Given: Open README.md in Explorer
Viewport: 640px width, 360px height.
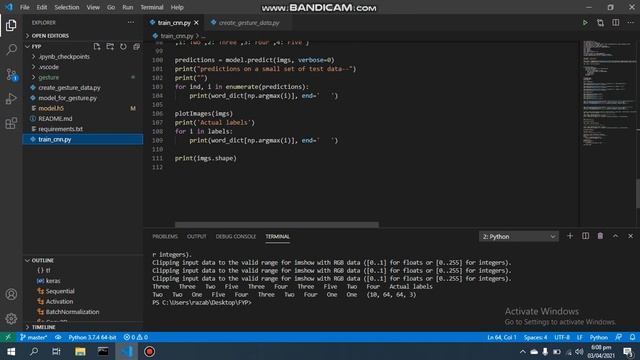Looking at the screenshot, I should pos(55,119).
